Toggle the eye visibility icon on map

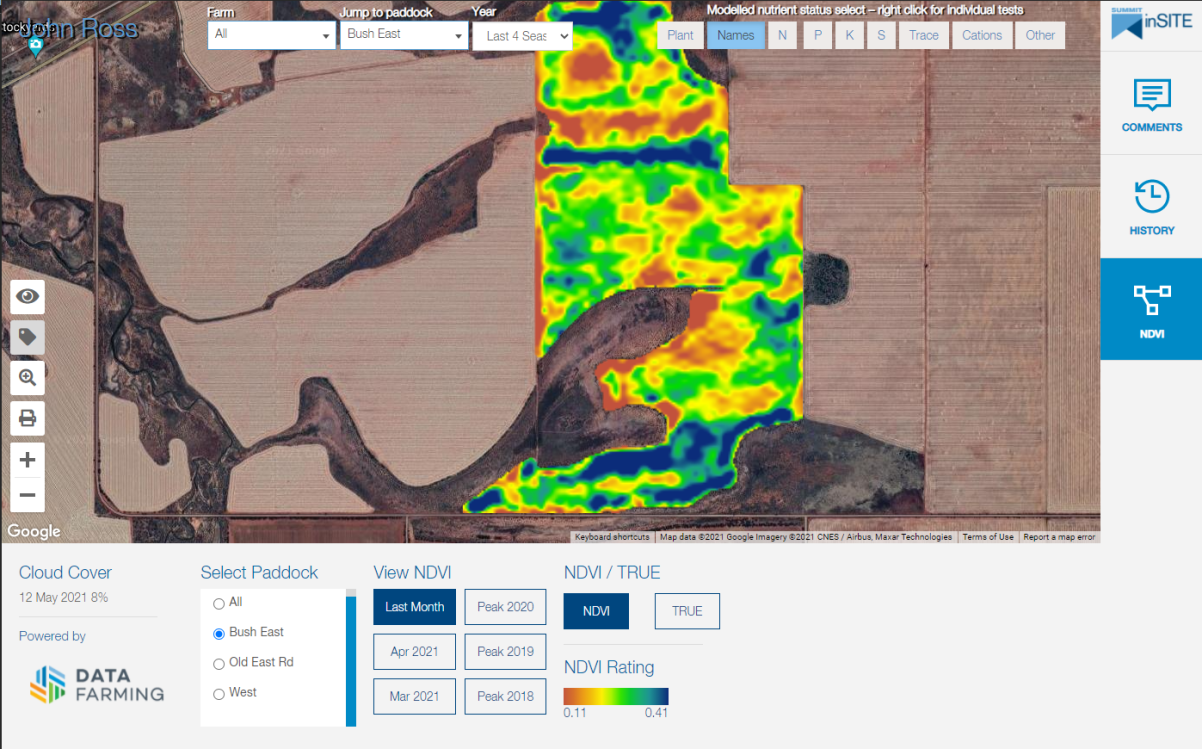click(28, 297)
